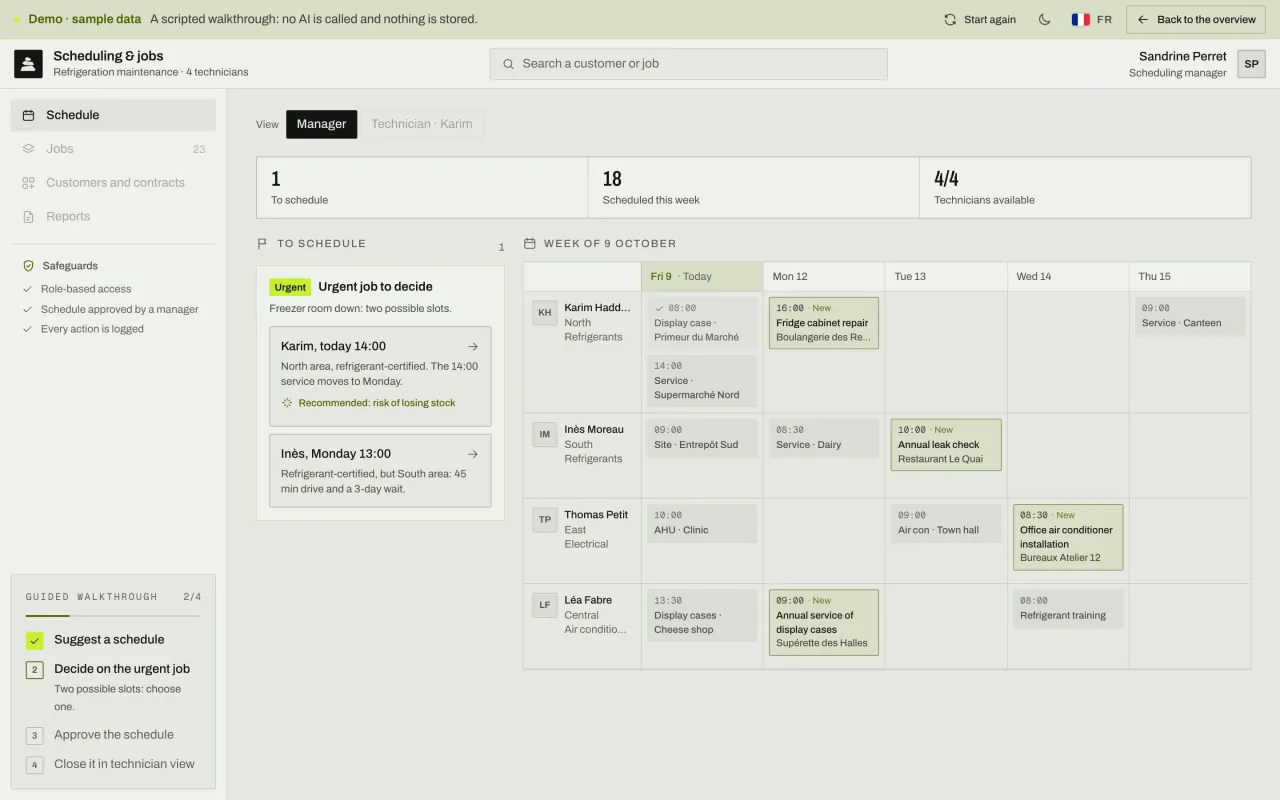Click the Start again refresh icon
The image size is (1280, 800).
coord(950,19)
